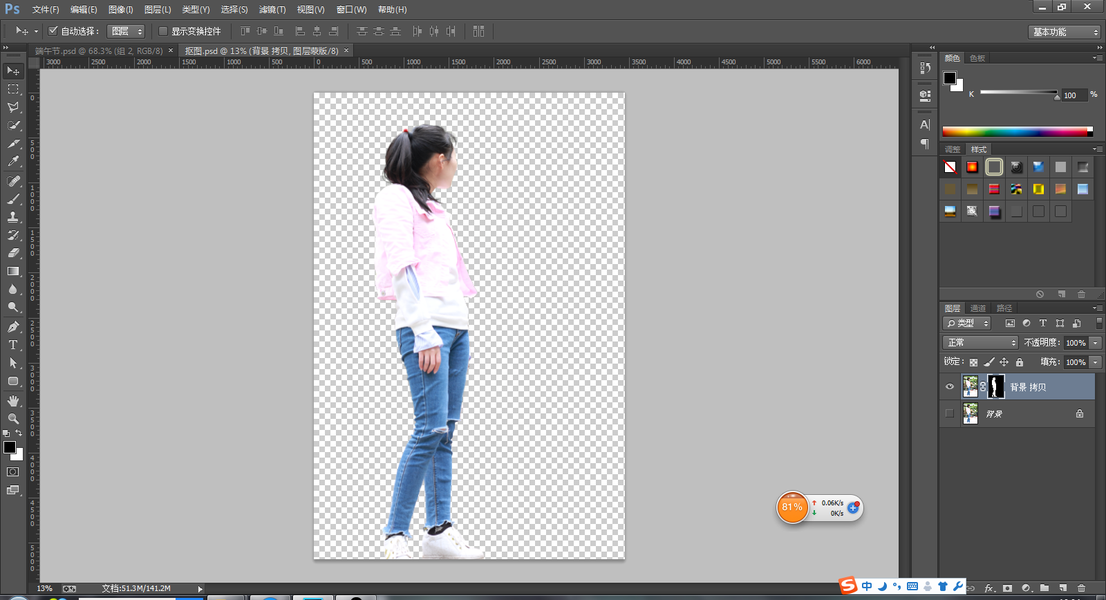Open the 正常 blend mode dropdown
This screenshot has width=1106, height=600.
click(980, 343)
